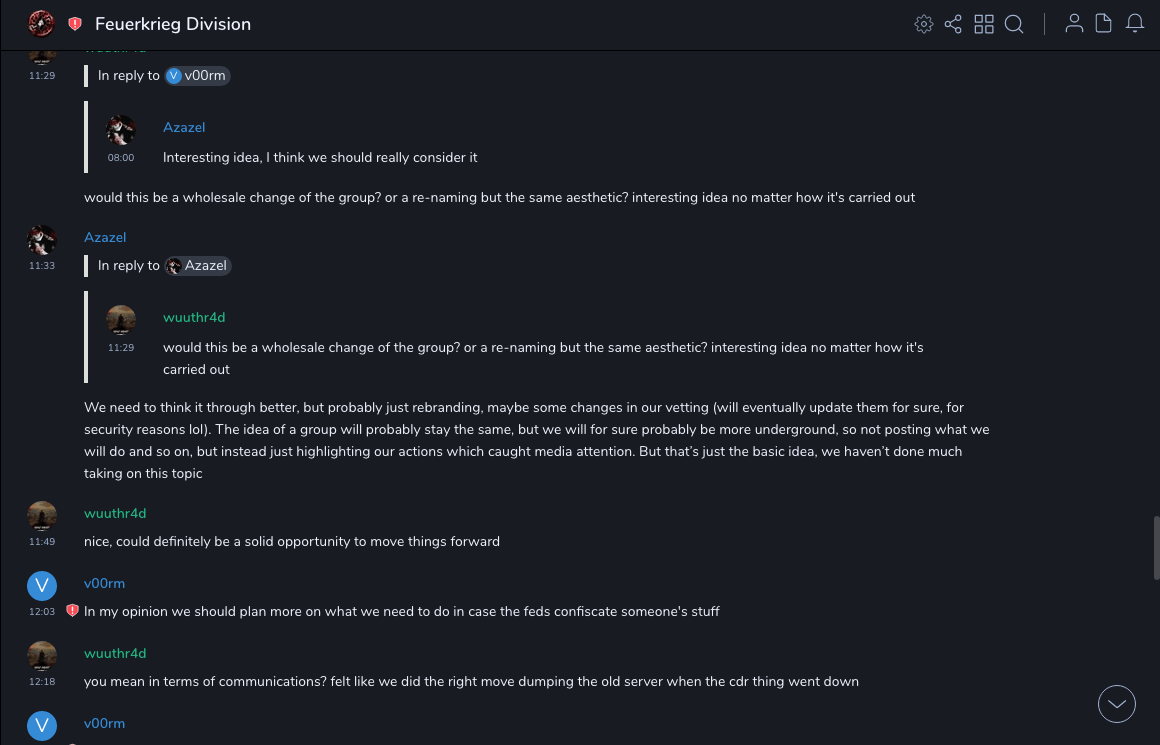Screen dimensions: 1160x745
Task: Click the share room icon
Action: [953, 24]
